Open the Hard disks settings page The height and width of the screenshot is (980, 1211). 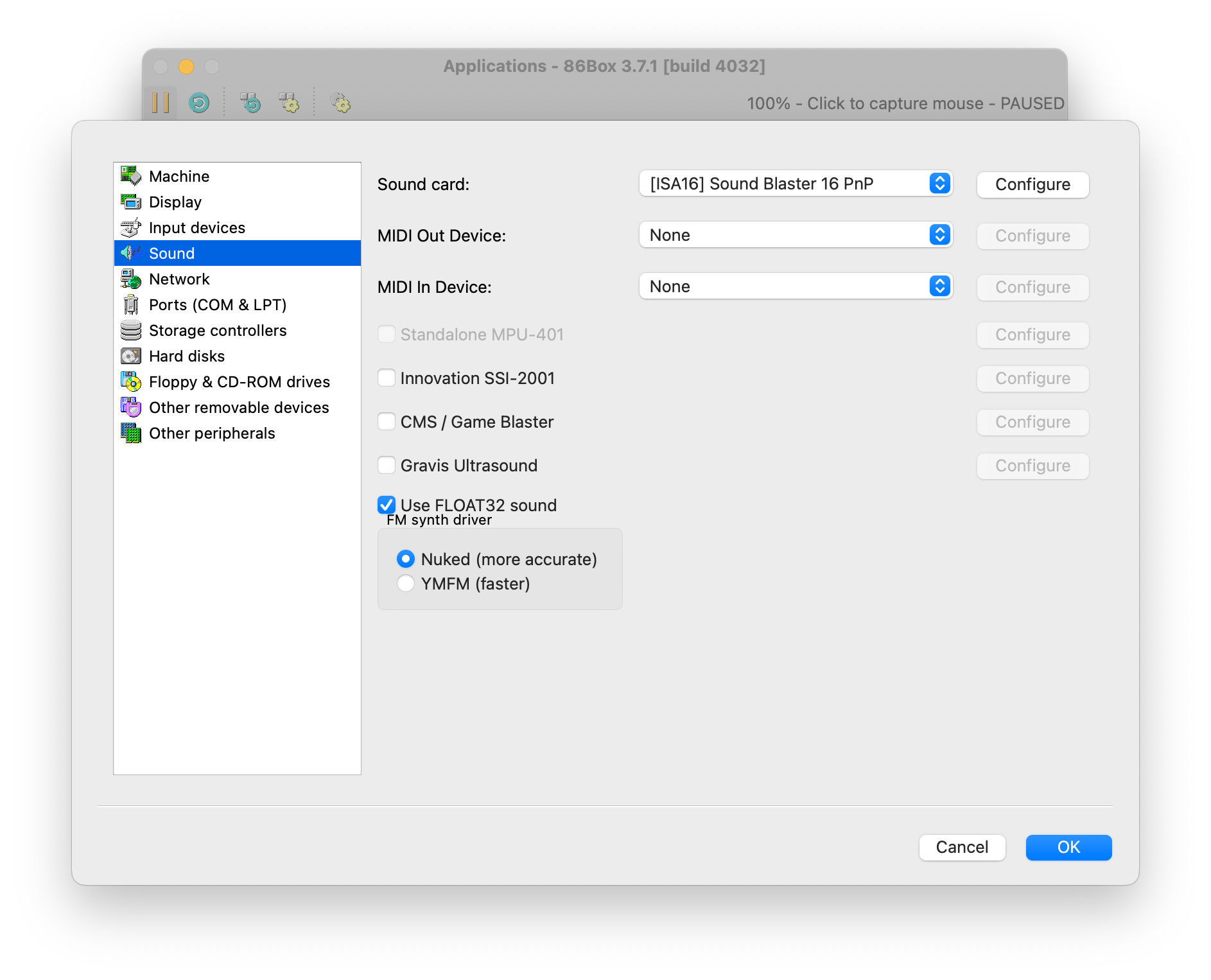tap(238, 356)
